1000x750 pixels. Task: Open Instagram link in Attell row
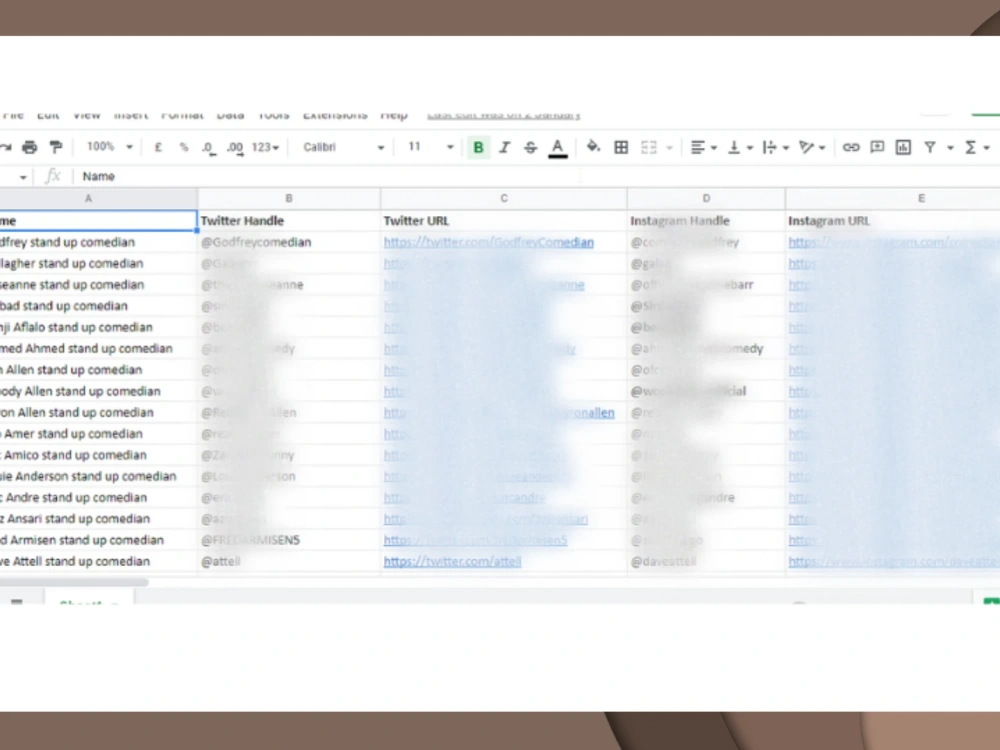click(893, 562)
